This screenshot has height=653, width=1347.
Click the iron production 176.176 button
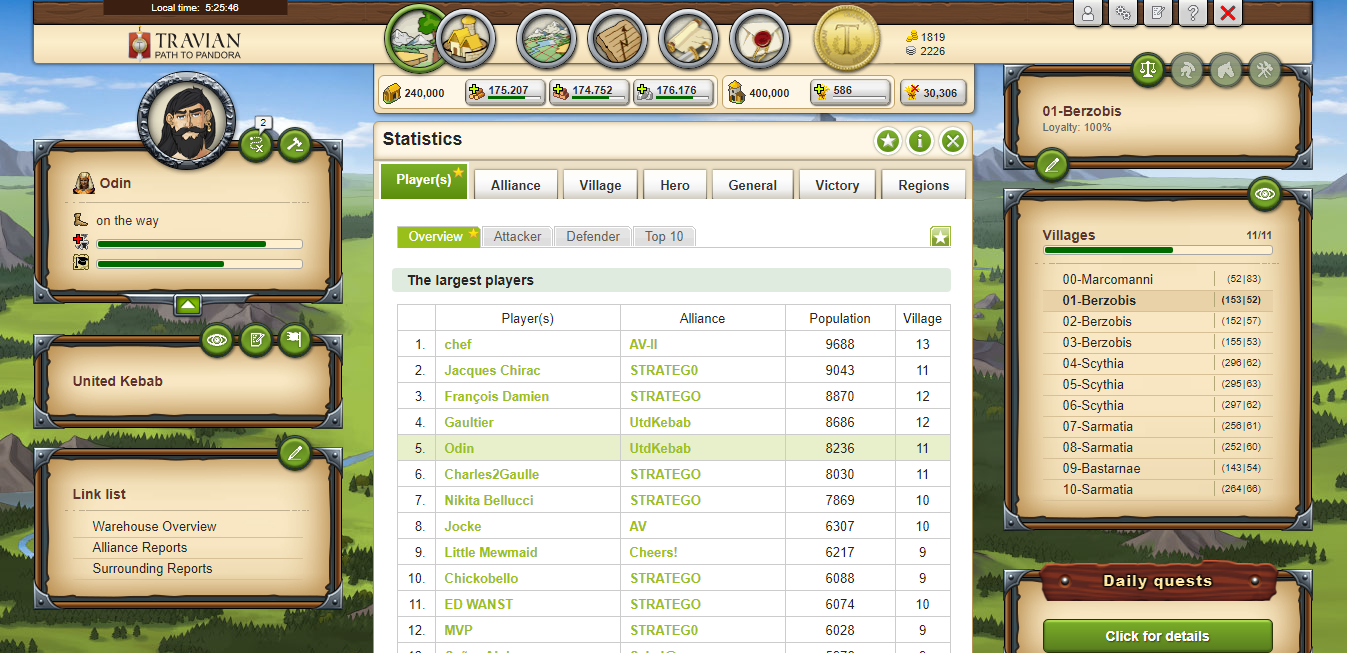[x=675, y=92]
